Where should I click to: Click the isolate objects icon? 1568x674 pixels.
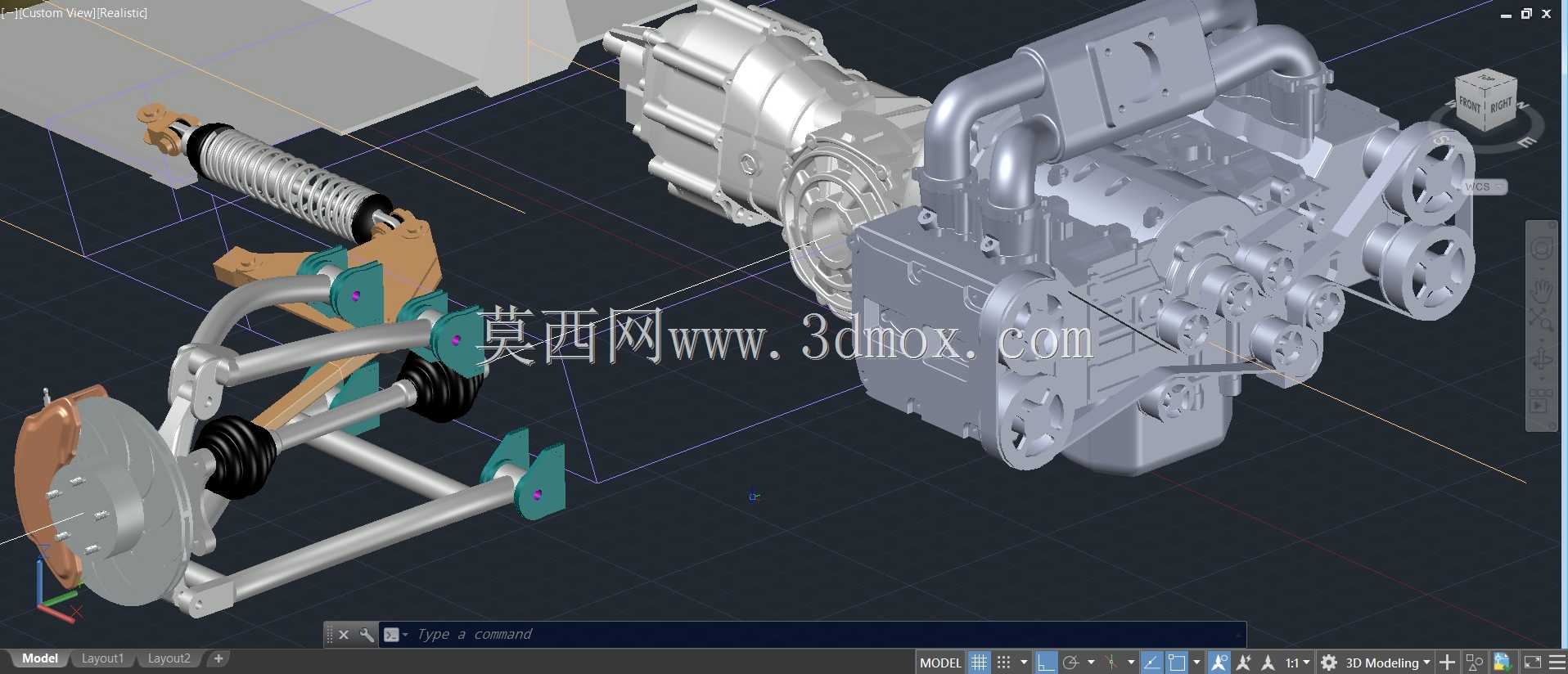(1475, 663)
